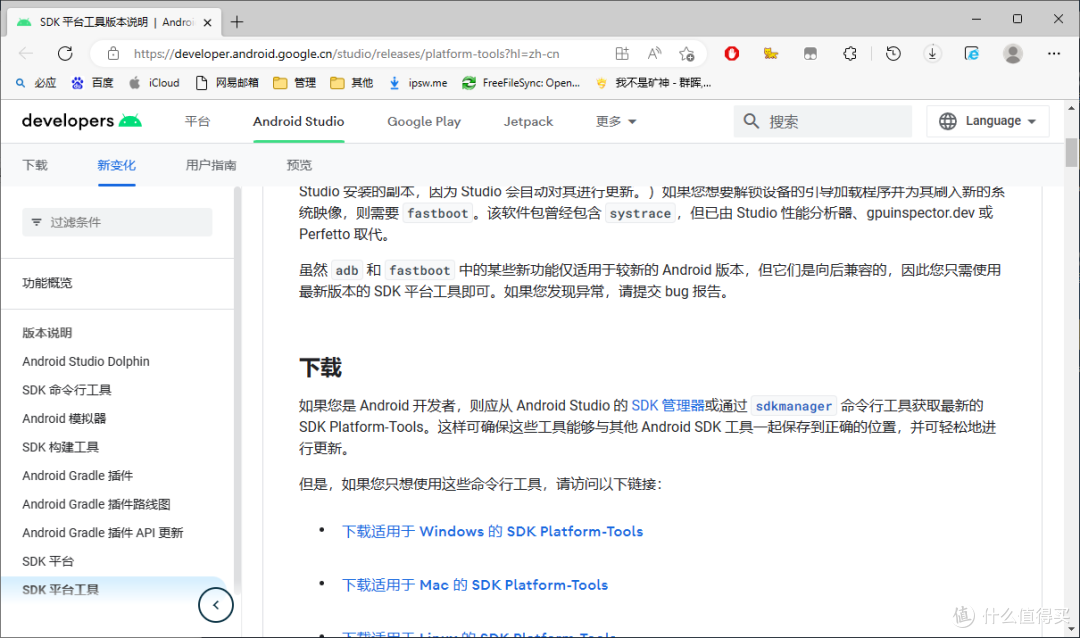Open ipsw.me bookmark

point(418,83)
